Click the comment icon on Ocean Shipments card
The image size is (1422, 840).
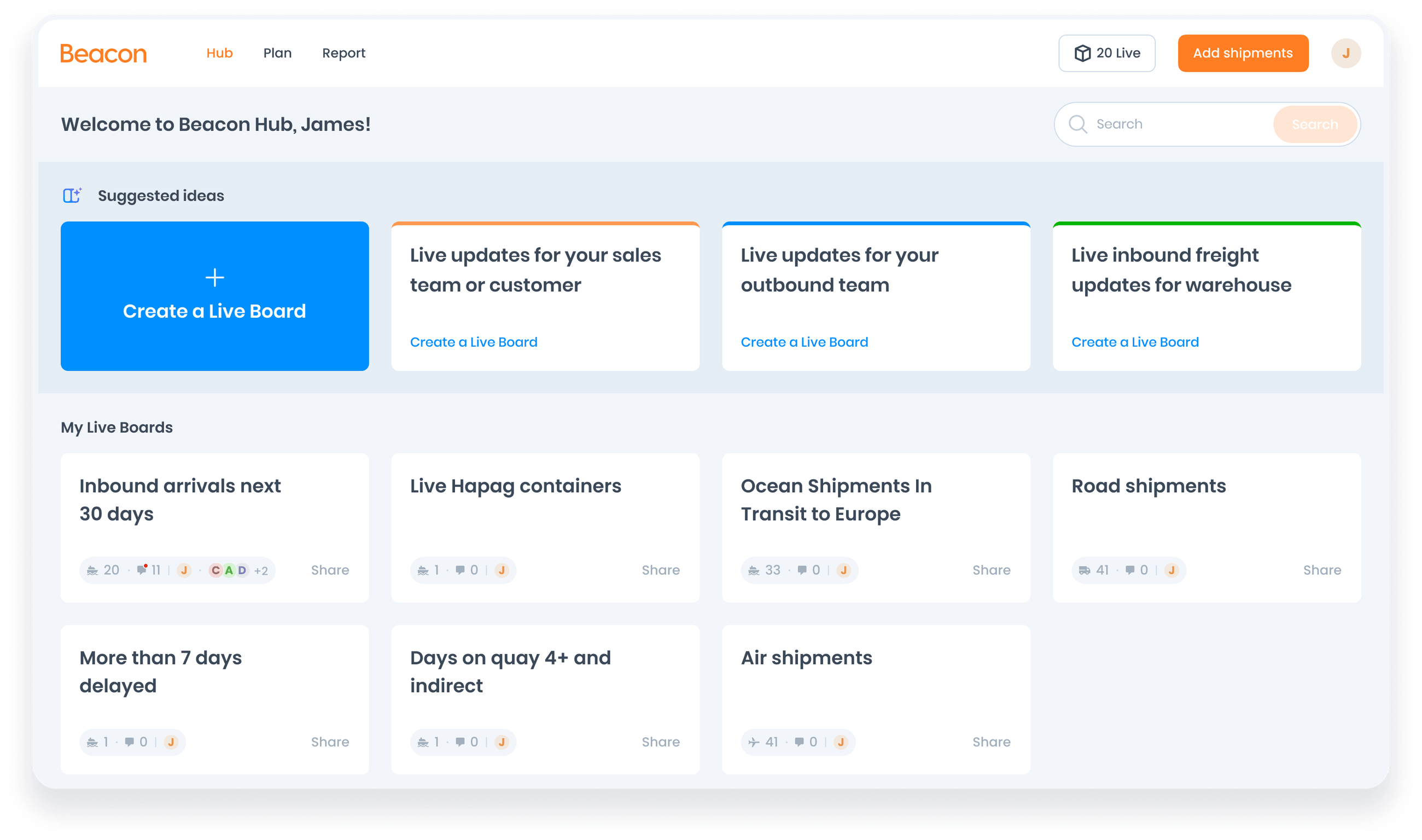pos(803,570)
